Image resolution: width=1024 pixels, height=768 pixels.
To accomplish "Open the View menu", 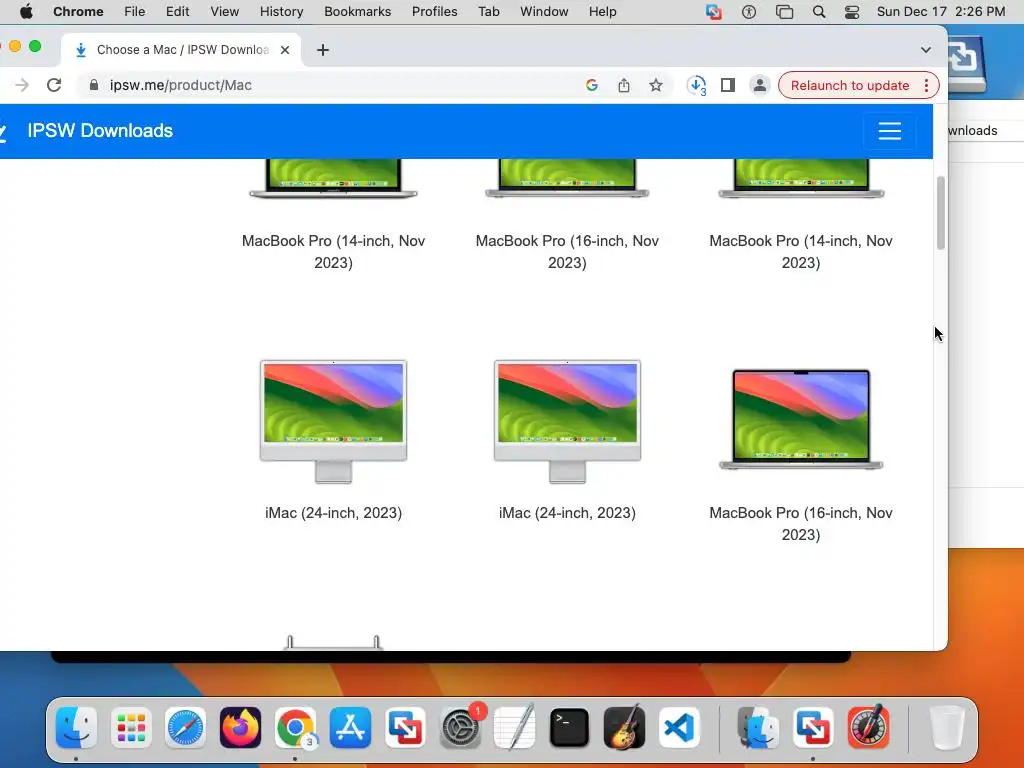I will tap(224, 12).
